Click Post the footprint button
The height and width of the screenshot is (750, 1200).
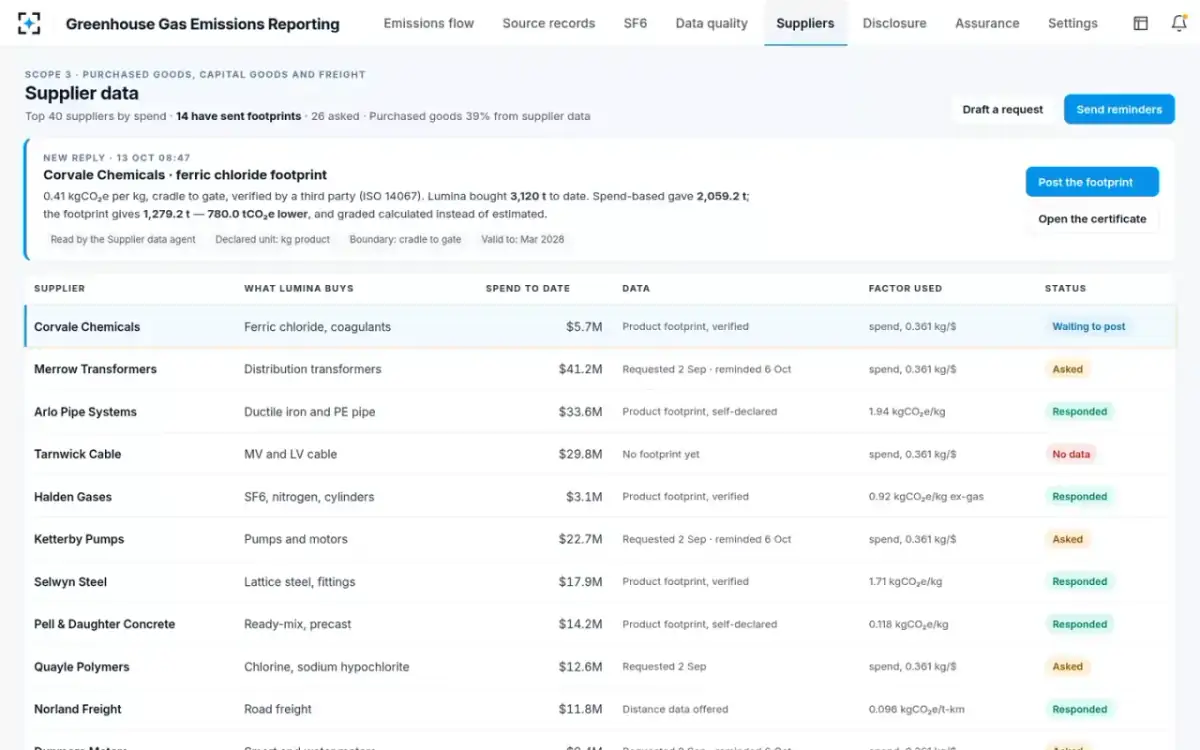click(1092, 182)
